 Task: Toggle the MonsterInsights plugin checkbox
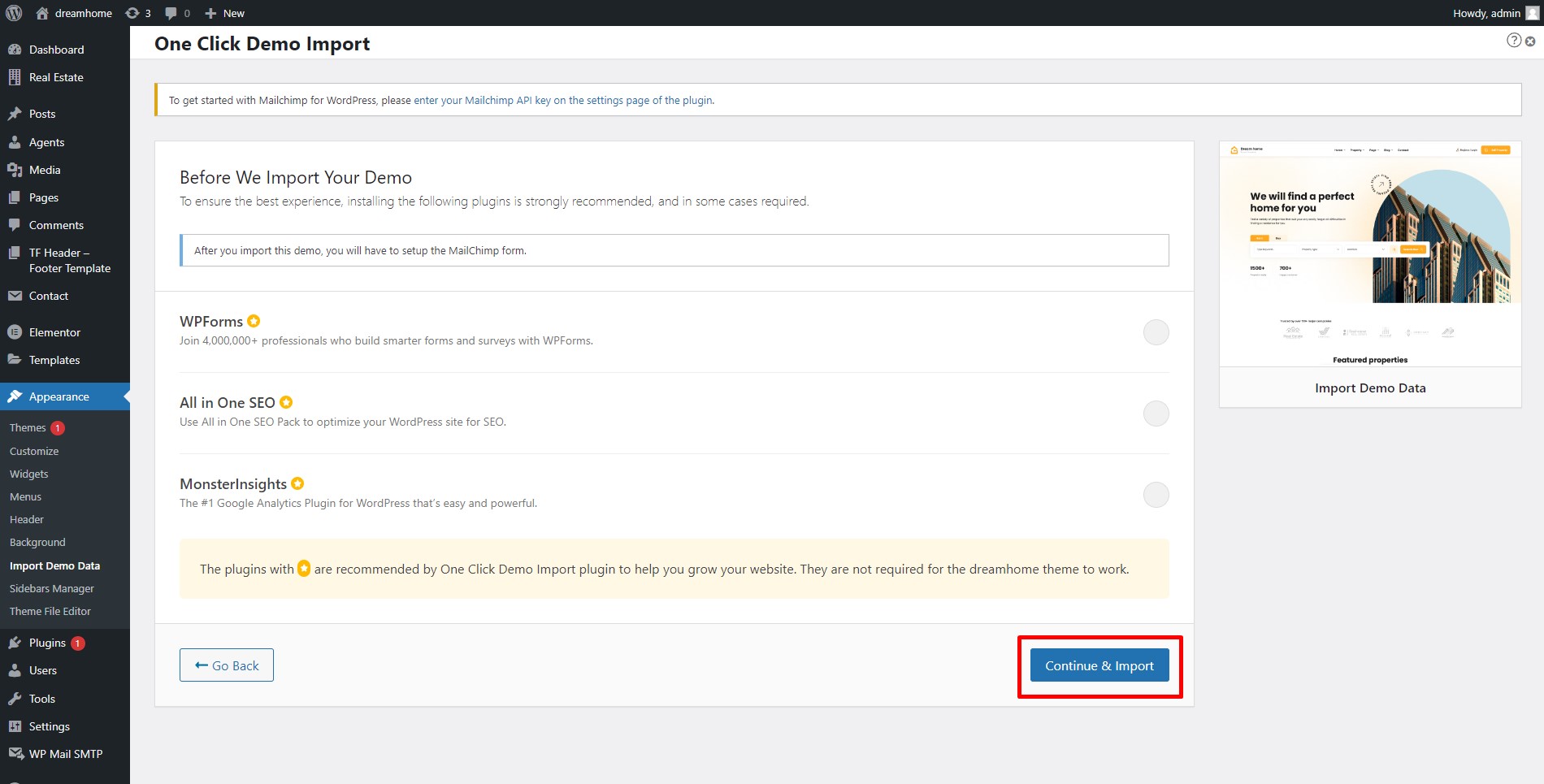1156,495
